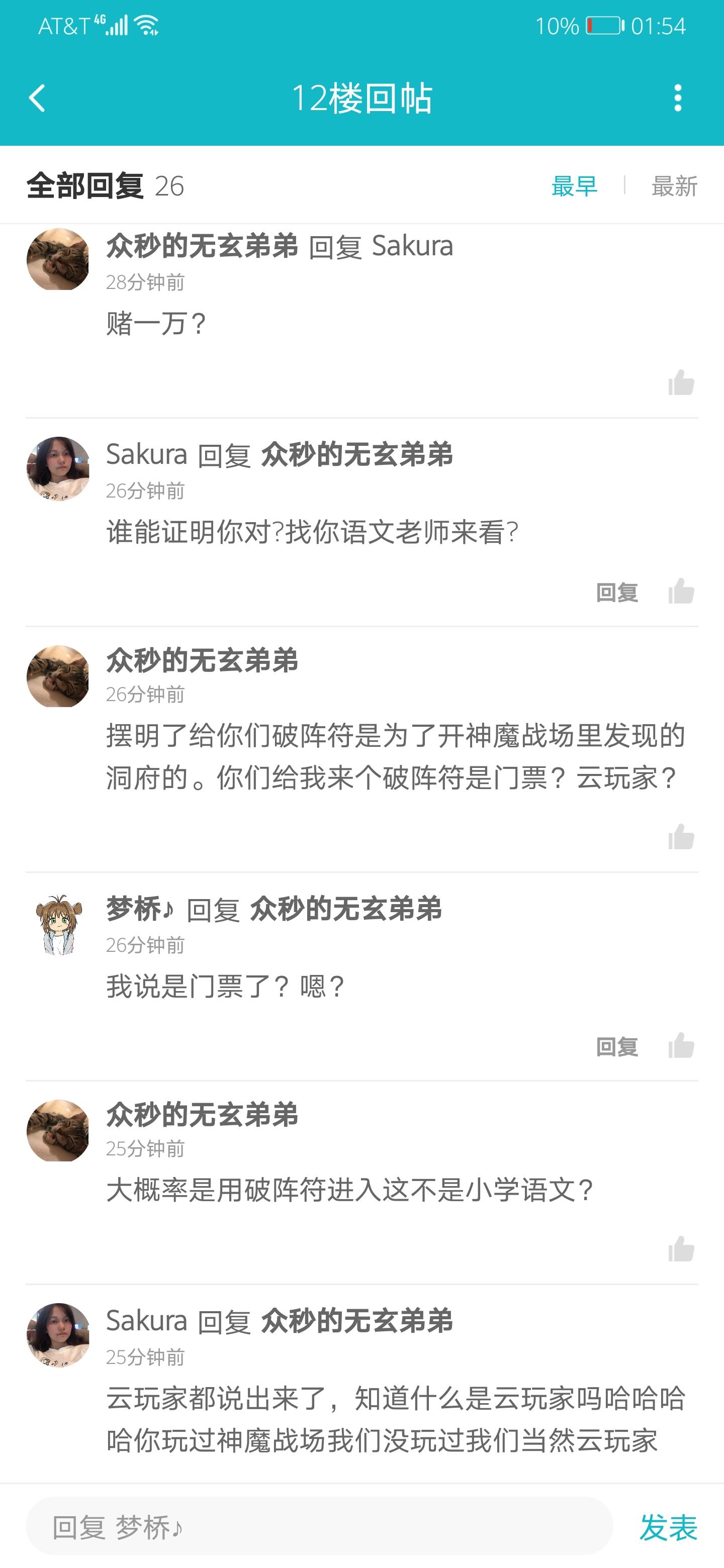Like the comment about 破阵符 and 洞府
This screenshot has width=724, height=1568.
pos(681,837)
